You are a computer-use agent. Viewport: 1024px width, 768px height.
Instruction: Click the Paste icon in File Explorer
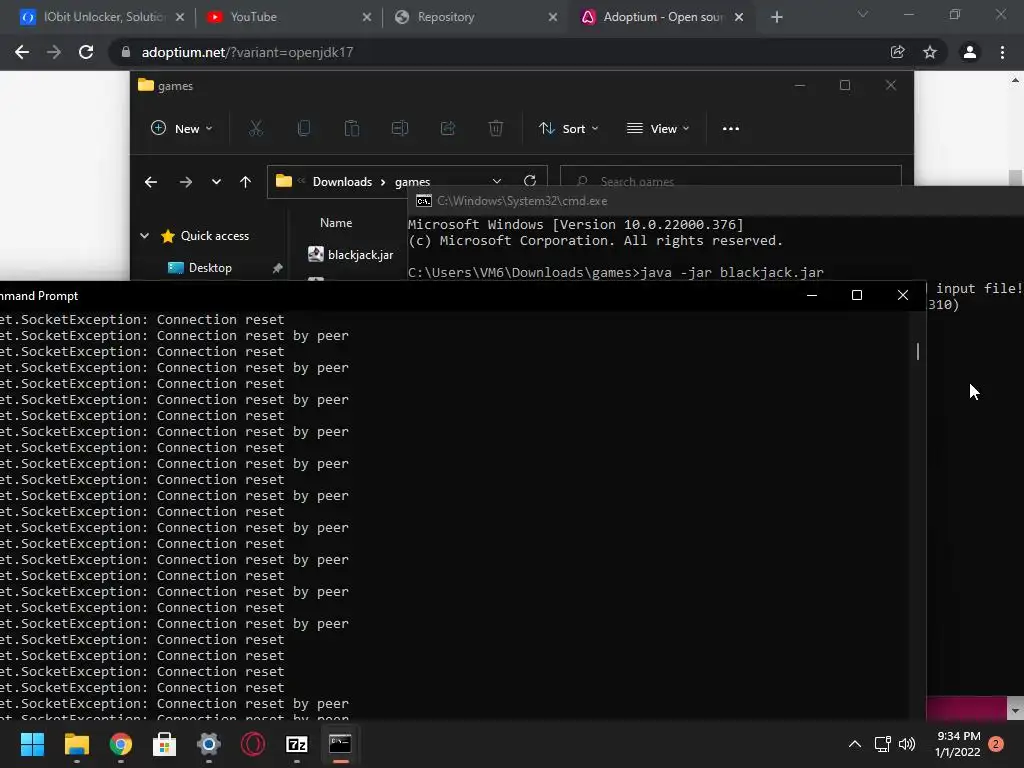pyautogui.click(x=352, y=129)
